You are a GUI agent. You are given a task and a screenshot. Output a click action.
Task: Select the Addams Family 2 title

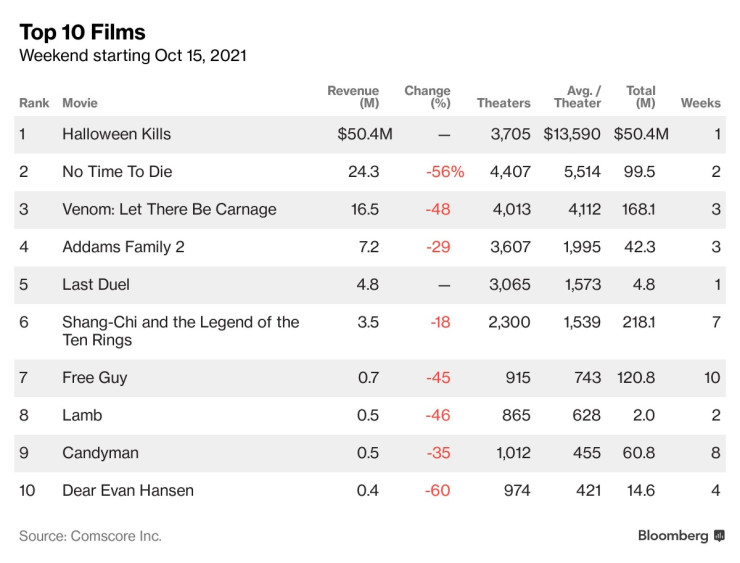pos(123,247)
